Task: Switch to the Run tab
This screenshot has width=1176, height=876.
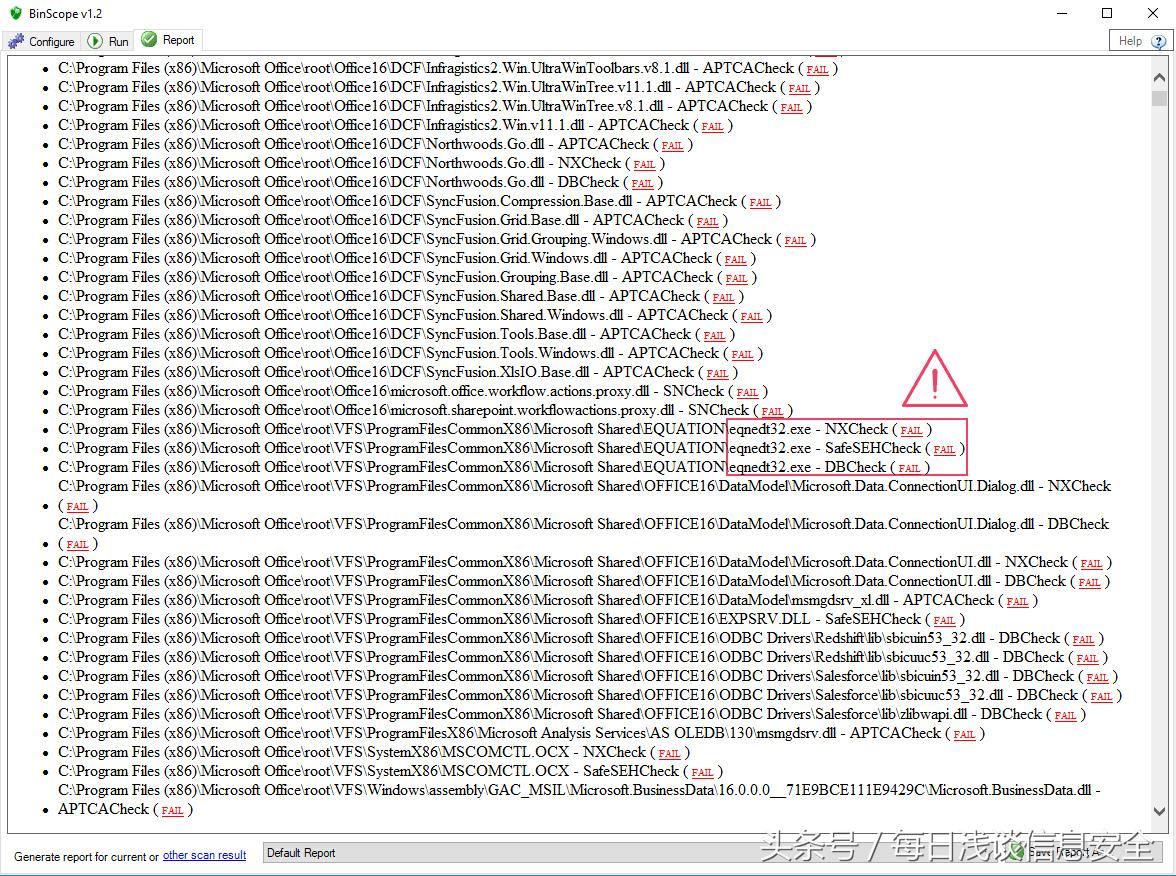Action: tap(108, 41)
